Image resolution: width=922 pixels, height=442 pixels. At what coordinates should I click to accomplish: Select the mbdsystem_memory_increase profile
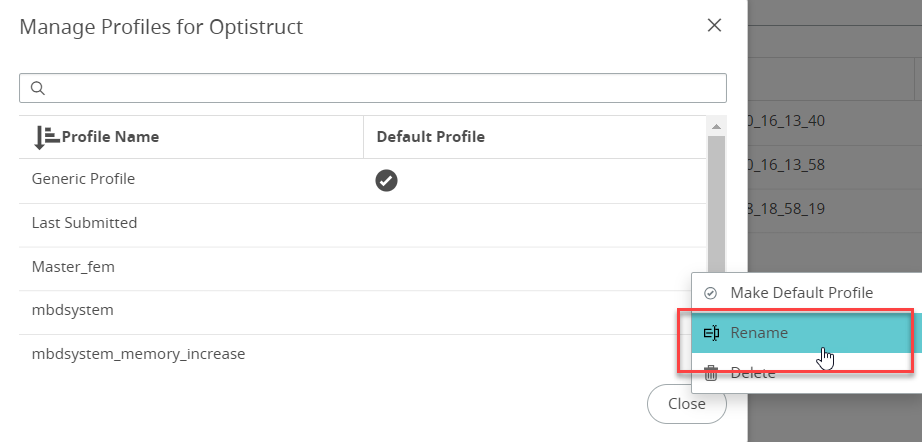[138, 354]
